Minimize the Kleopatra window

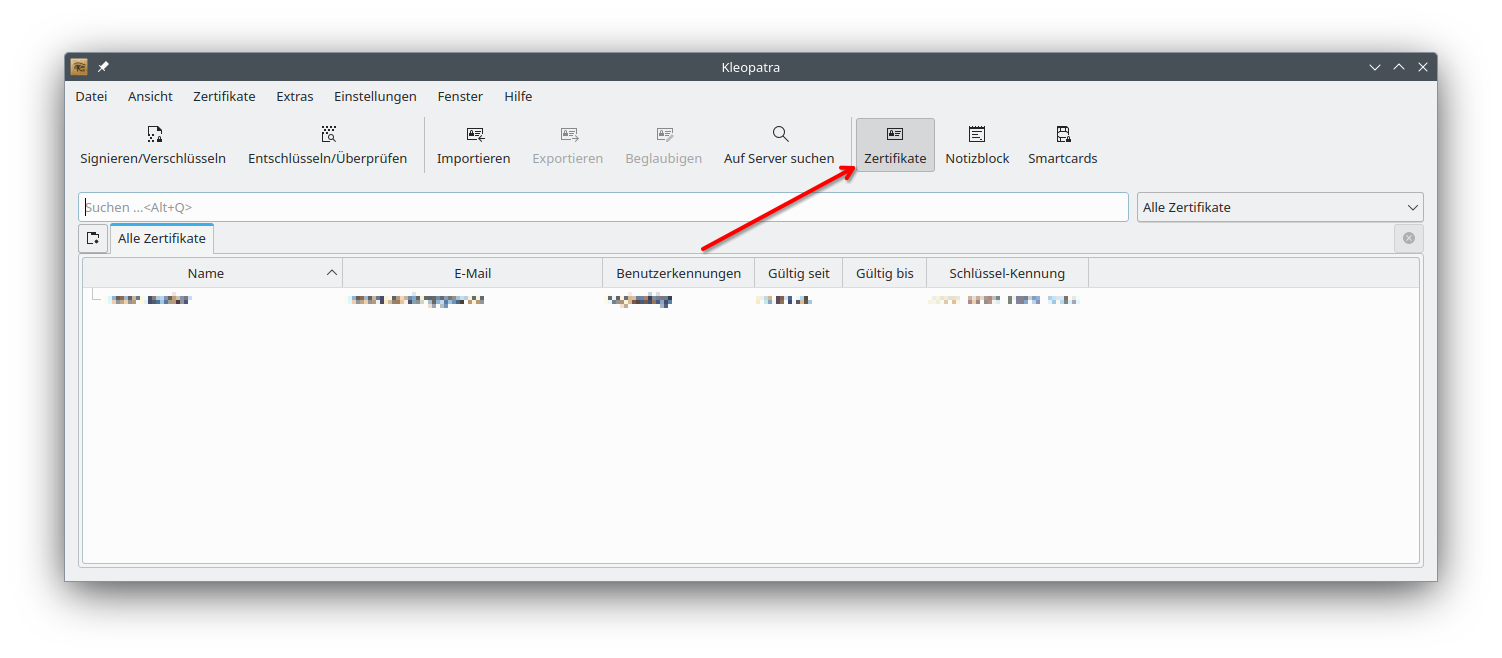click(x=1375, y=67)
